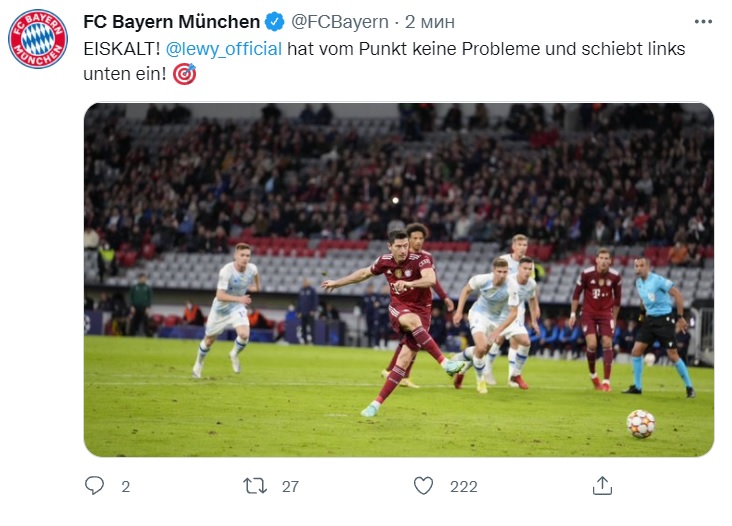Retweet using the arrows icon
The image size is (732, 526).
point(255,486)
